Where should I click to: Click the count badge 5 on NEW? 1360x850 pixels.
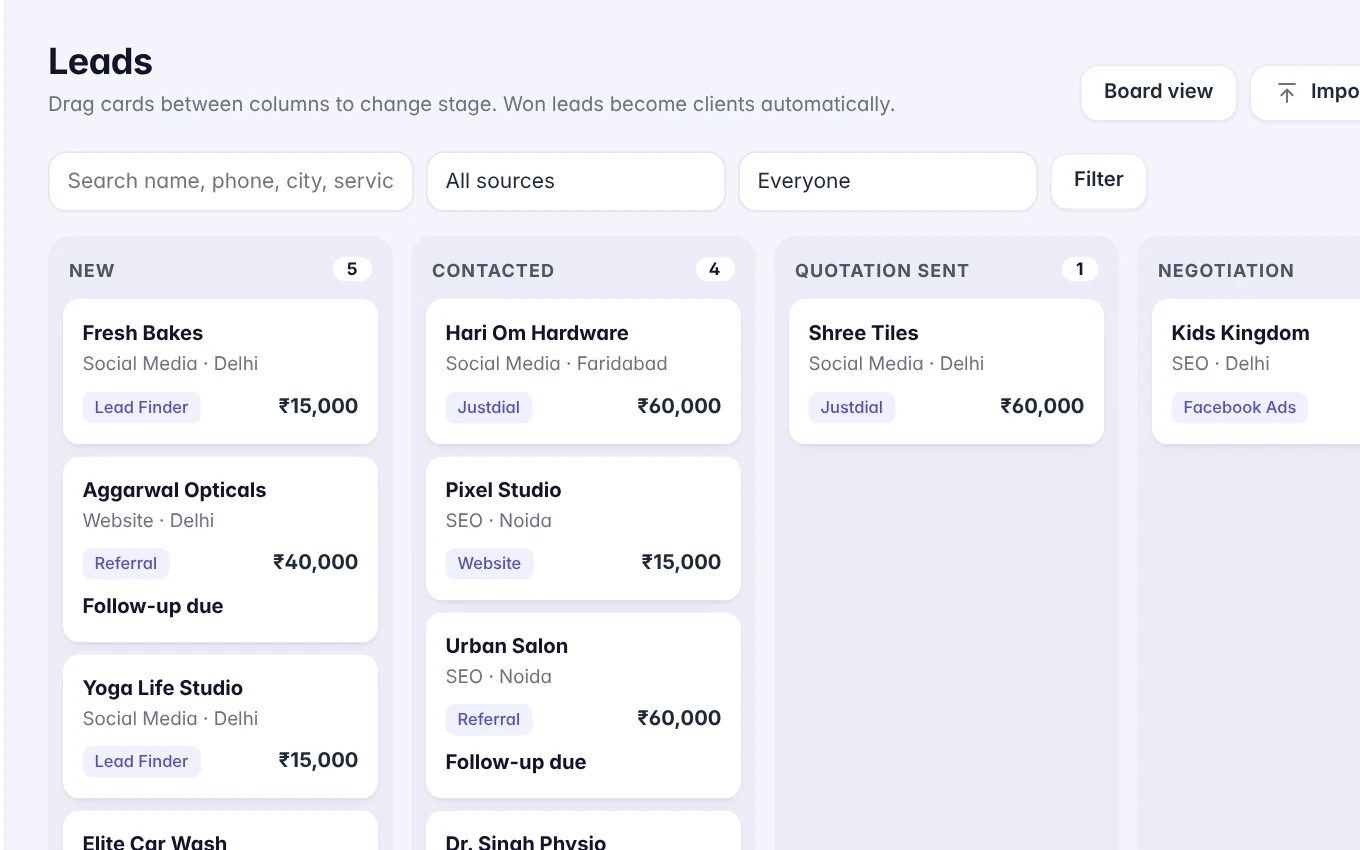352,269
